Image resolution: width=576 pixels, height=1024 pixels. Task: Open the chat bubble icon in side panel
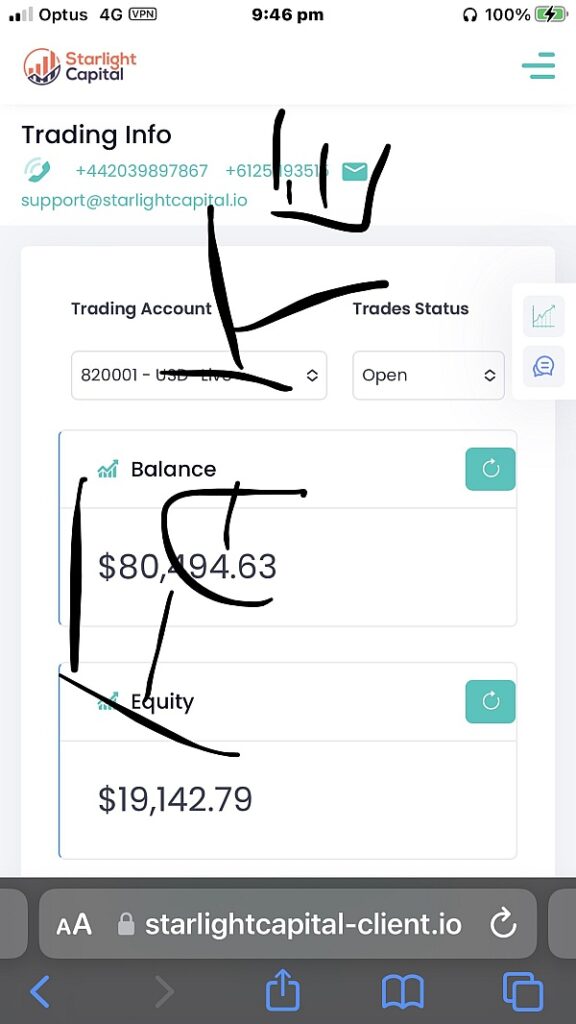point(543,366)
